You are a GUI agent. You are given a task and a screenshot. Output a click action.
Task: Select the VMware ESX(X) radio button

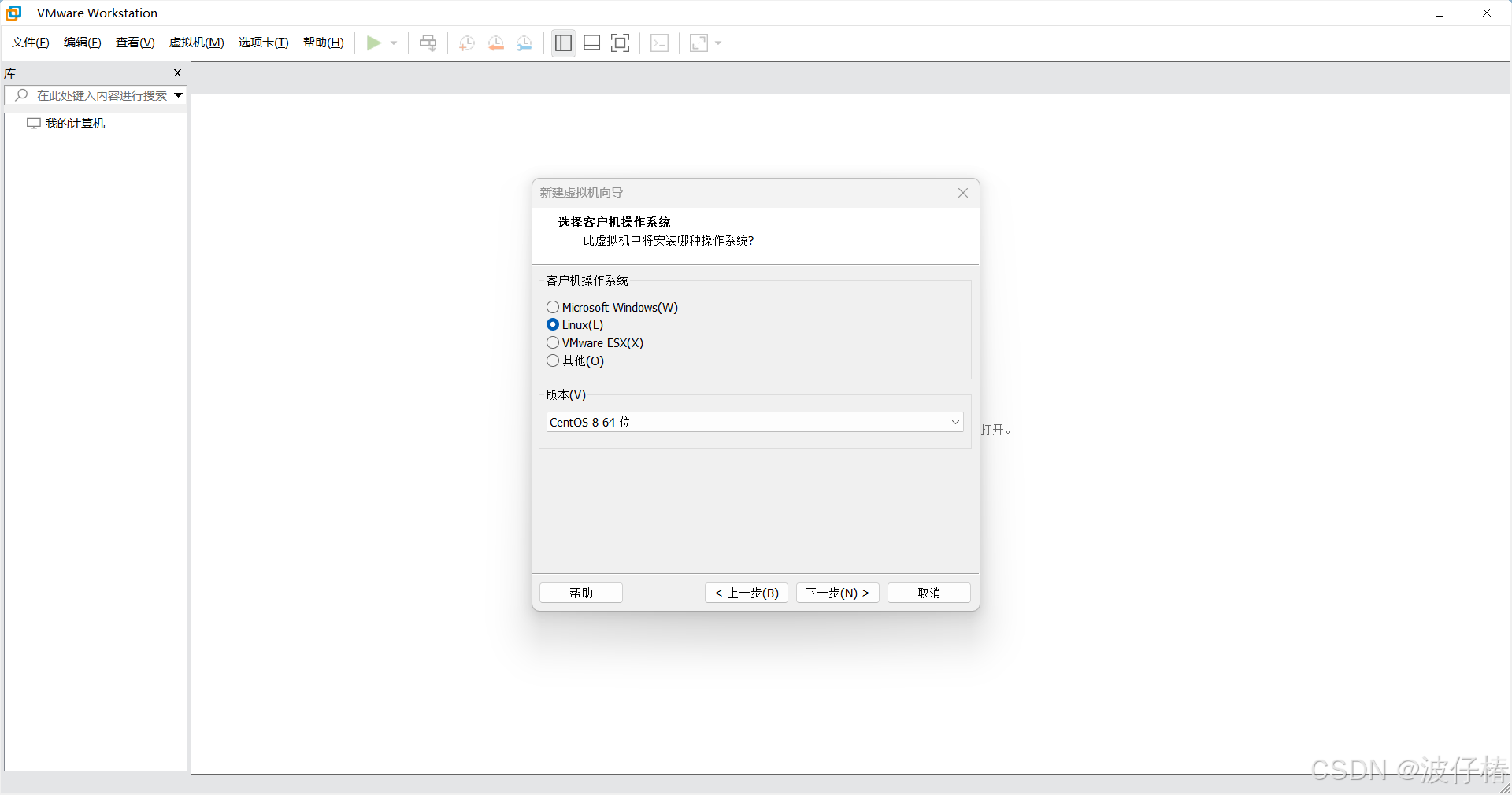pyautogui.click(x=553, y=342)
